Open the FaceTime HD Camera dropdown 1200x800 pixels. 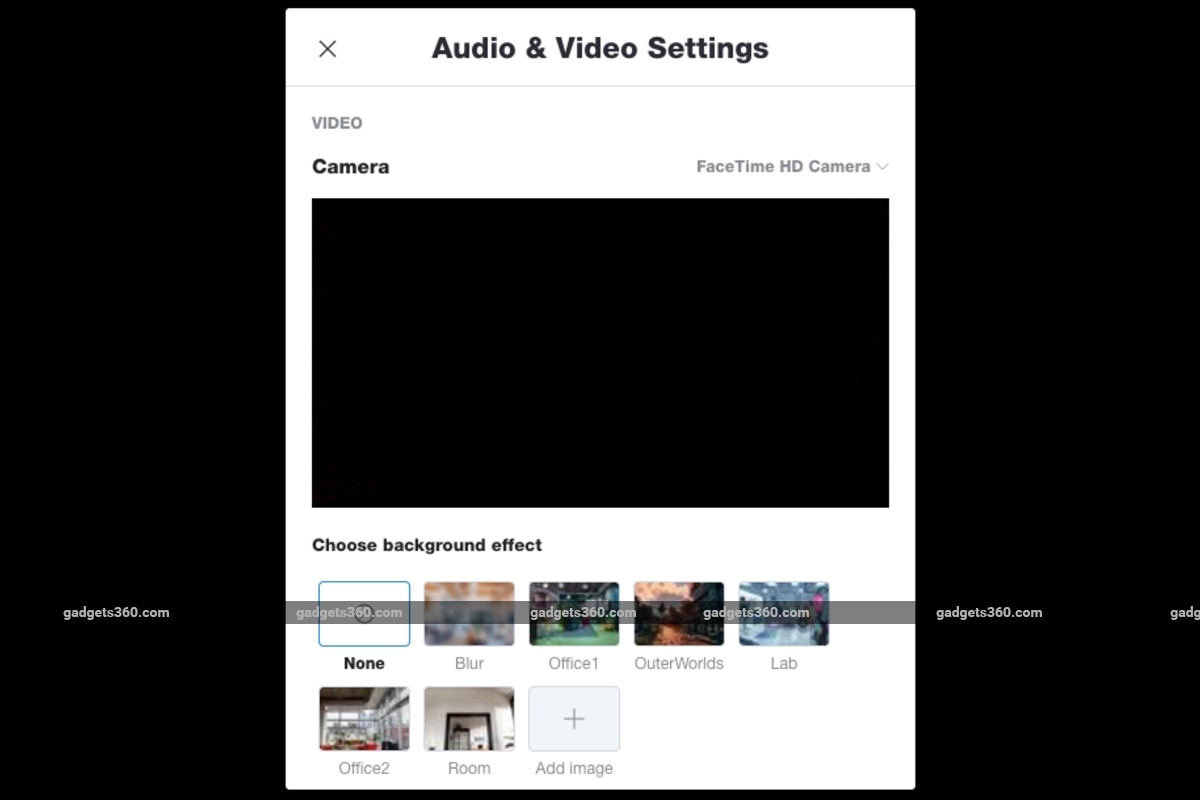point(792,167)
